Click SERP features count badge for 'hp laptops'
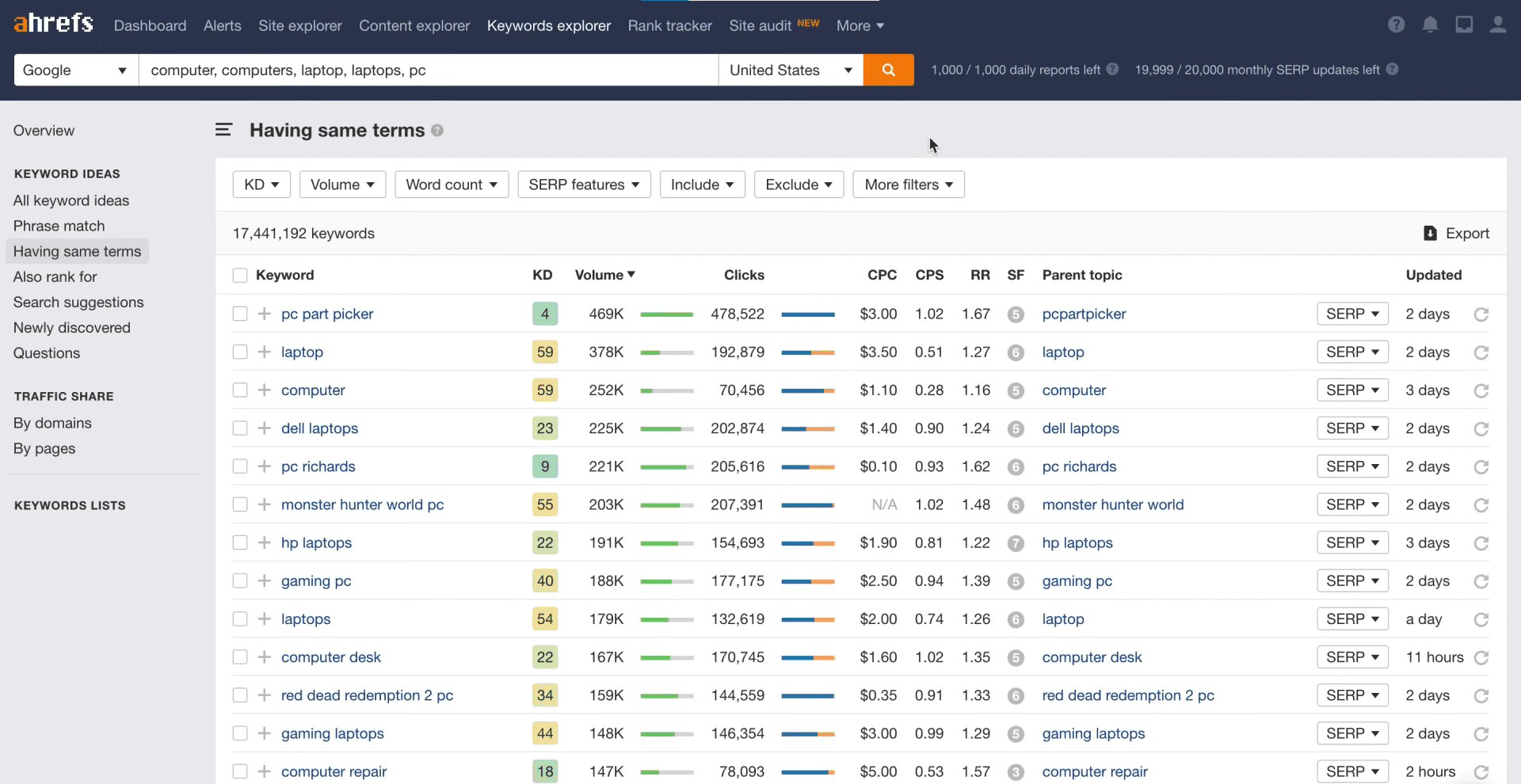Screen dimensions: 1521x784 (x=1016, y=543)
